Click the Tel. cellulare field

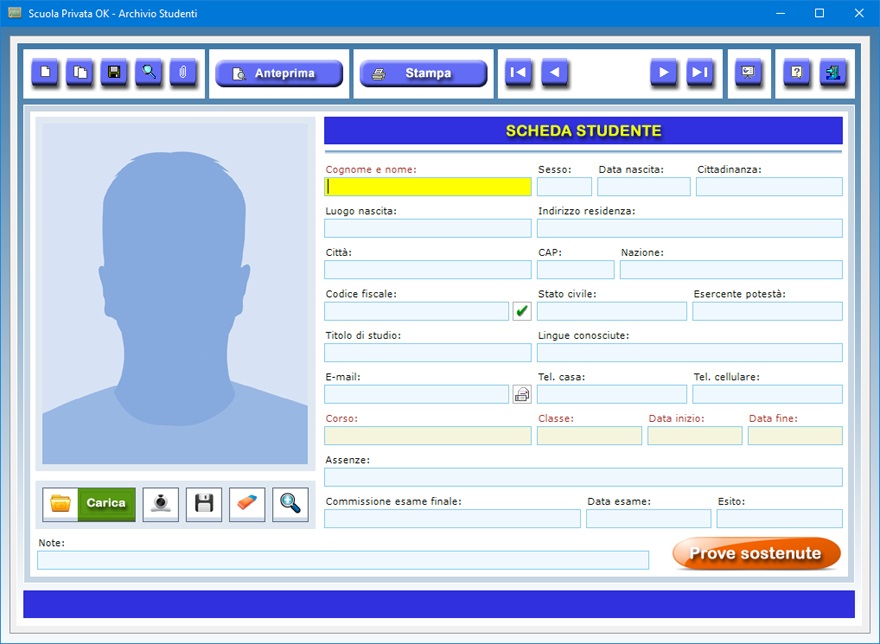(767, 394)
